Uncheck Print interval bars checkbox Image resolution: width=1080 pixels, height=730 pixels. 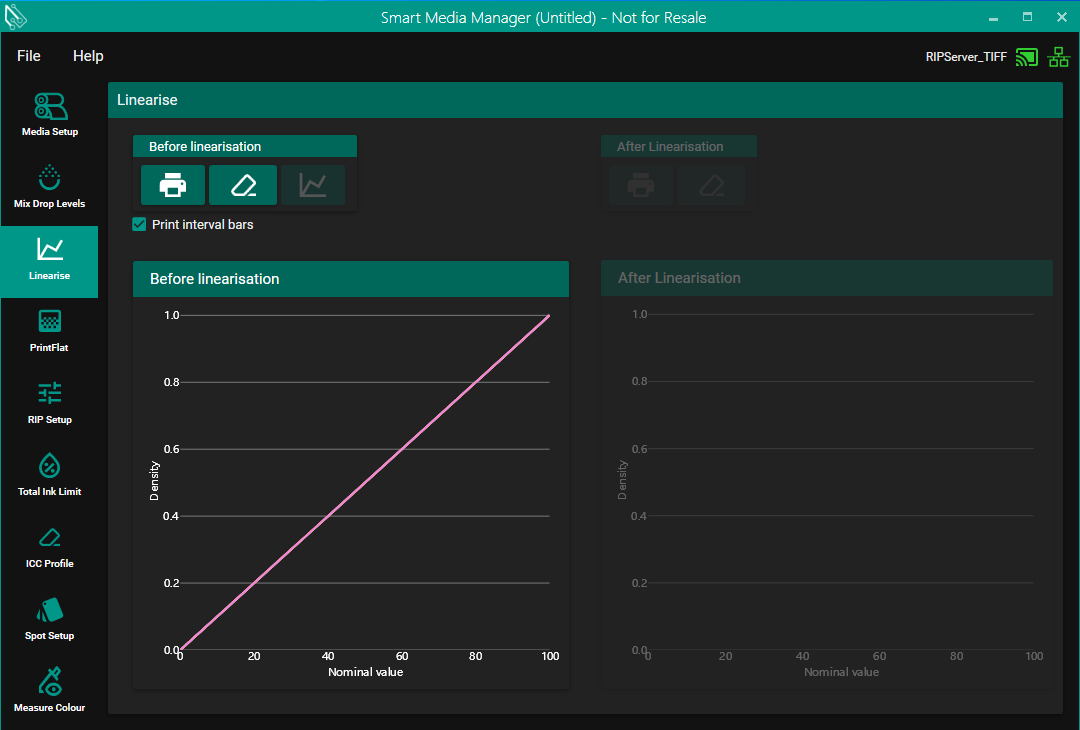140,225
